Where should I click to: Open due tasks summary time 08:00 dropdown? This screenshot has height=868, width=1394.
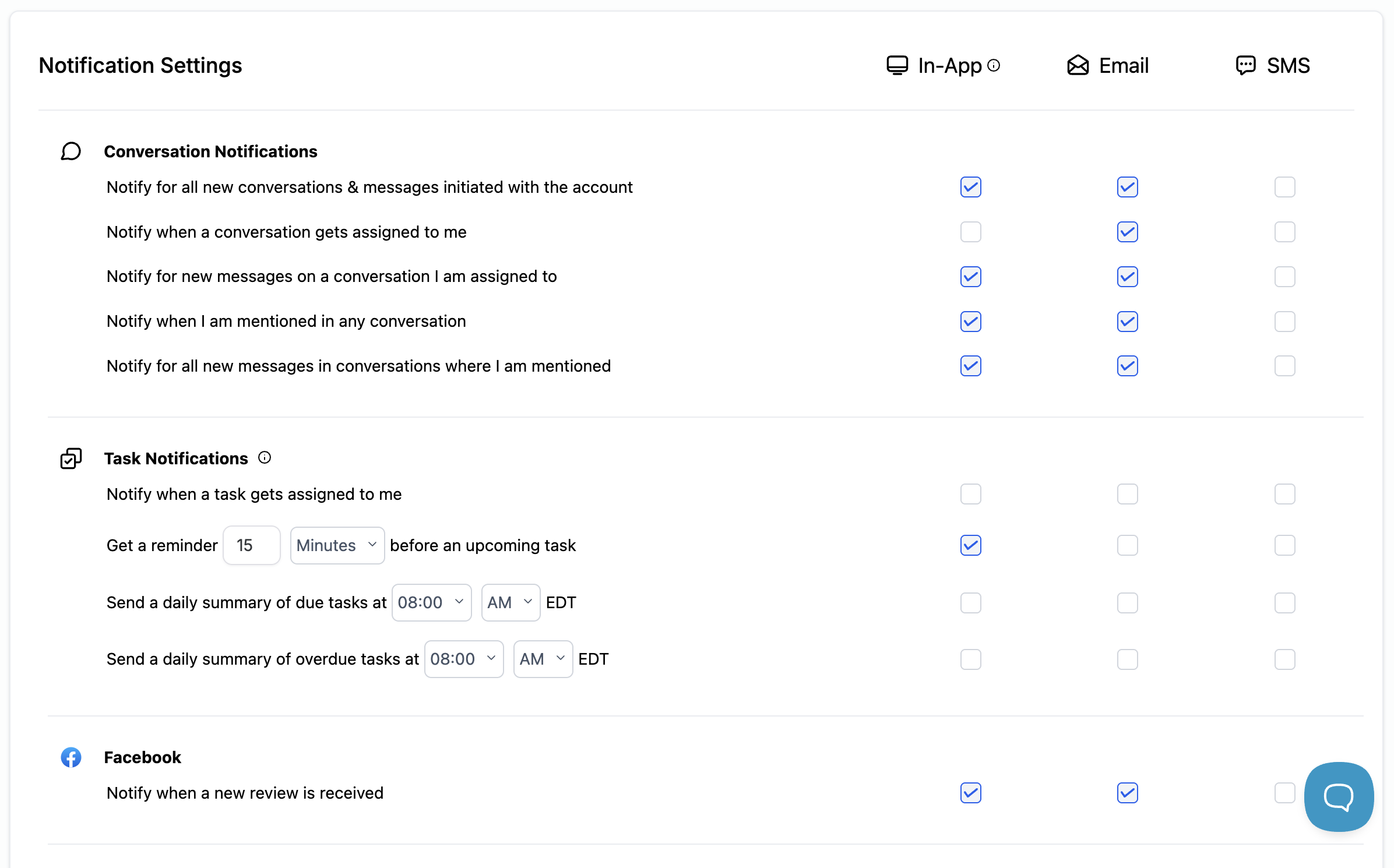(431, 602)
